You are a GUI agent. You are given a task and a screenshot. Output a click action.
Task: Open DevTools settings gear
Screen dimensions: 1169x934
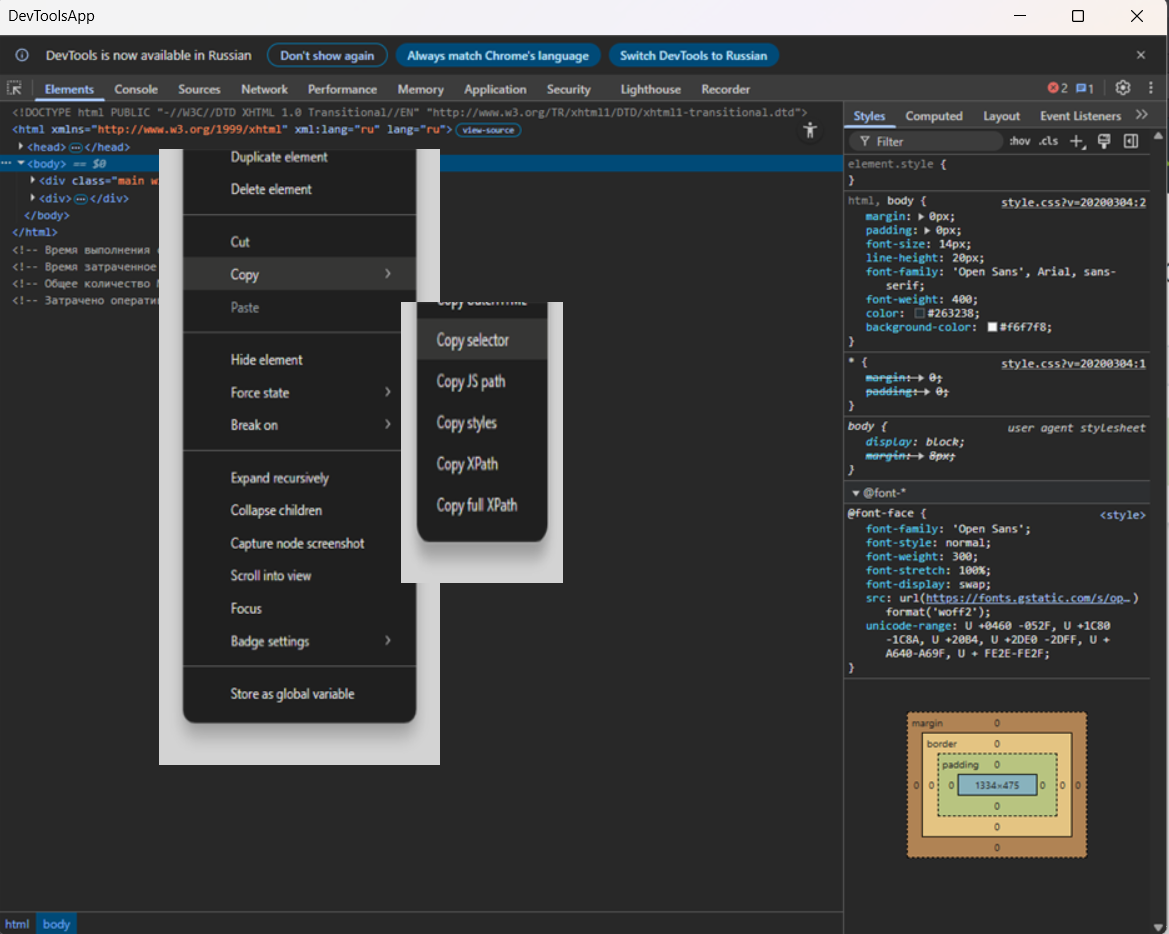coord(1123,88)
